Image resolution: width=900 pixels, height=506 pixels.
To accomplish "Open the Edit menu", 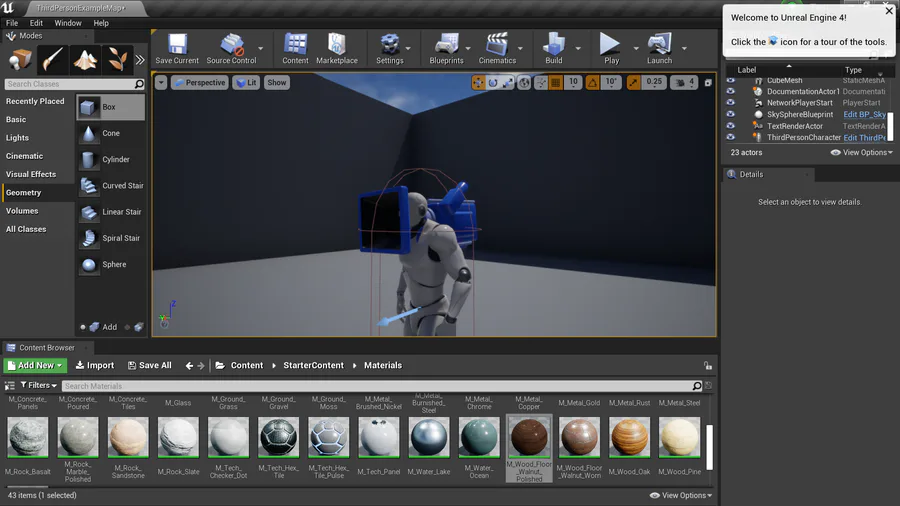I will [x=36, y=23].
